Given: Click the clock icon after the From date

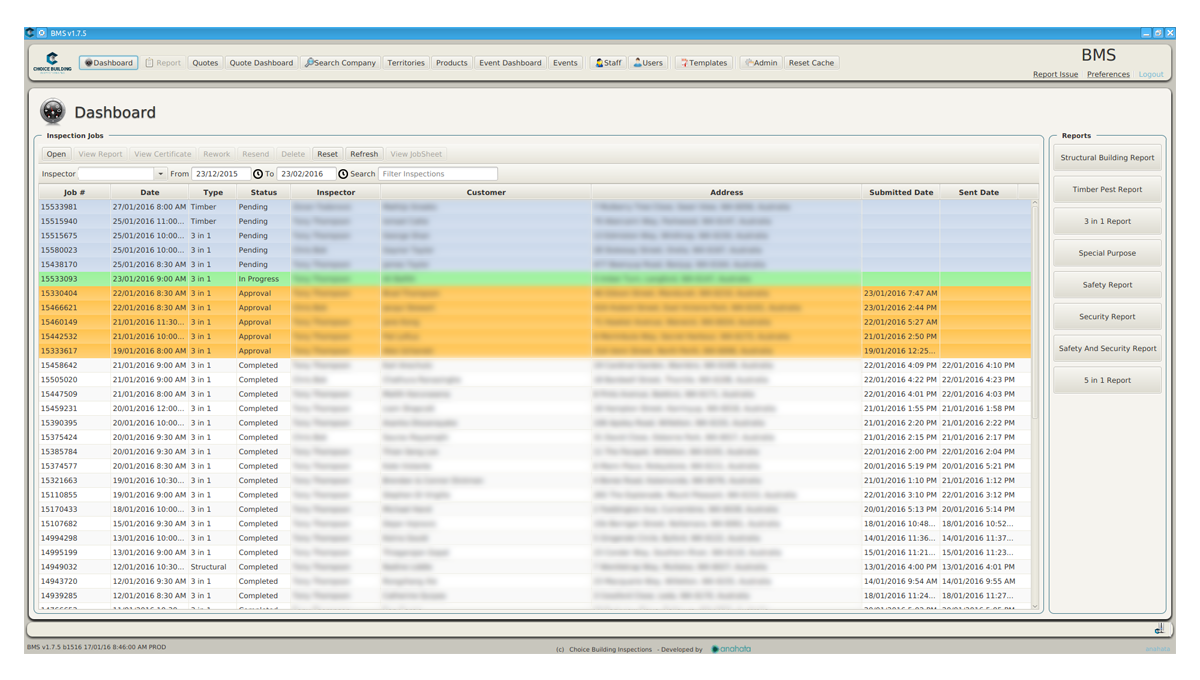Looking at the screenshot, I should (258, 174).
